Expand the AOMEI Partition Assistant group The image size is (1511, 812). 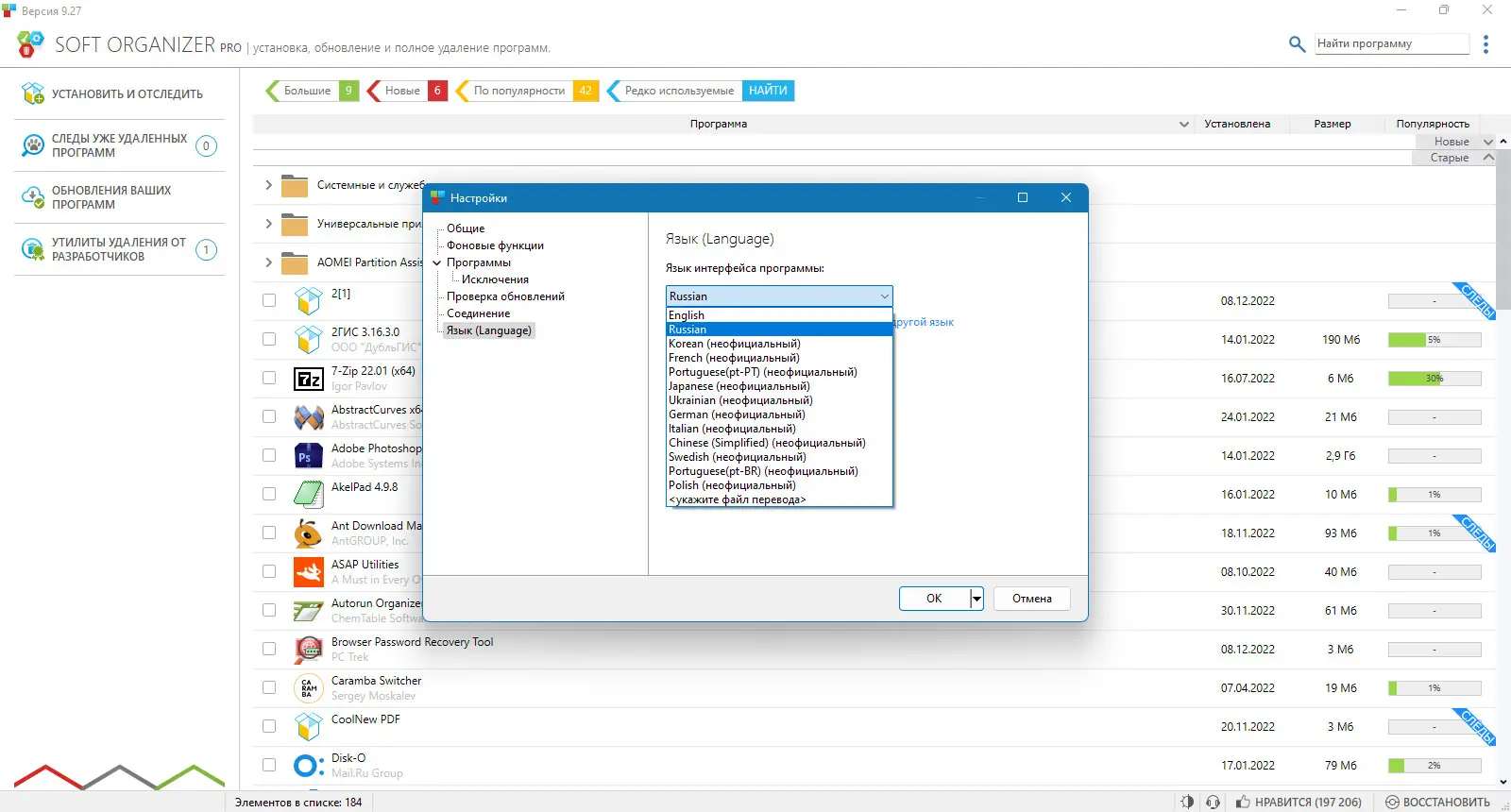click(268, 262)
